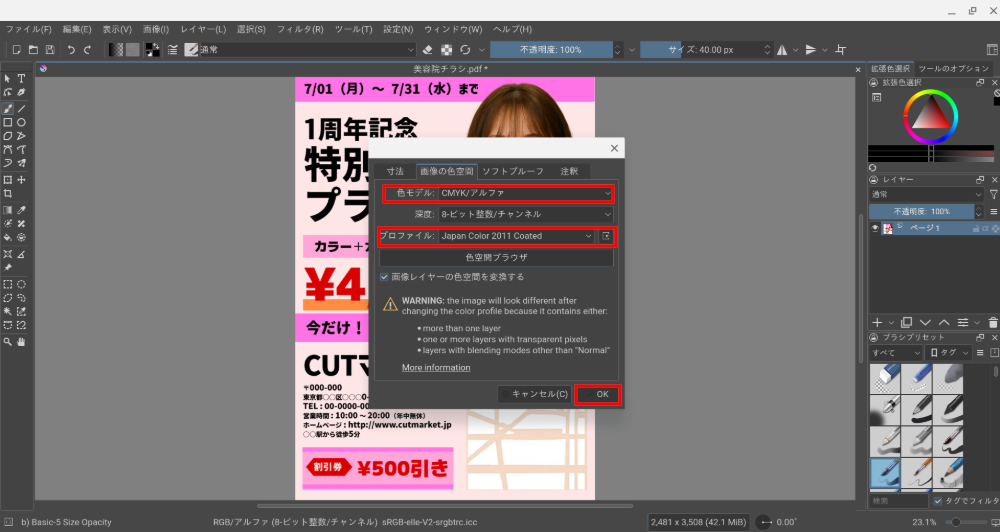Viewport: 1000px width, 532px height.
Task: Toggle タグでフィルタ checkbox
Action: point(938,501)
